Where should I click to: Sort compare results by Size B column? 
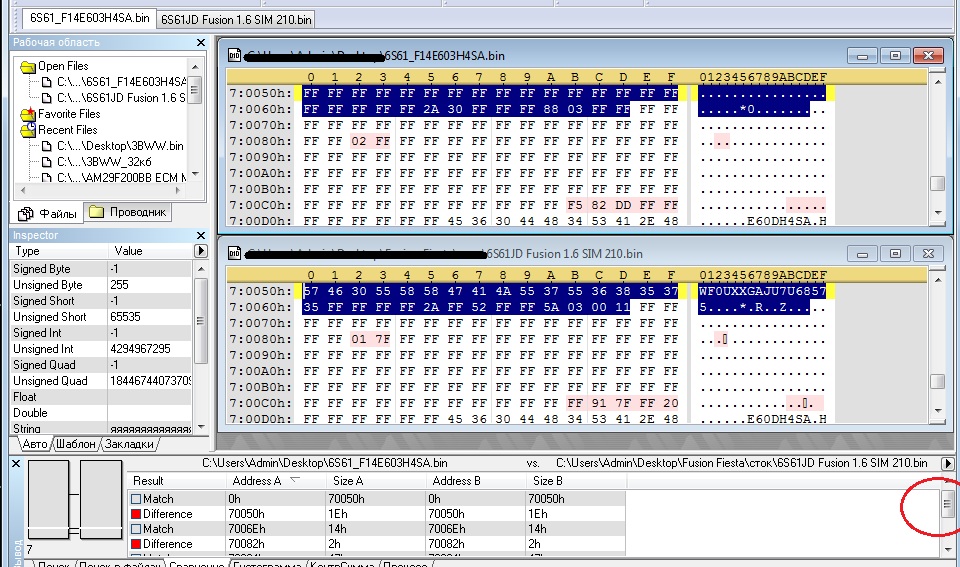576,481
